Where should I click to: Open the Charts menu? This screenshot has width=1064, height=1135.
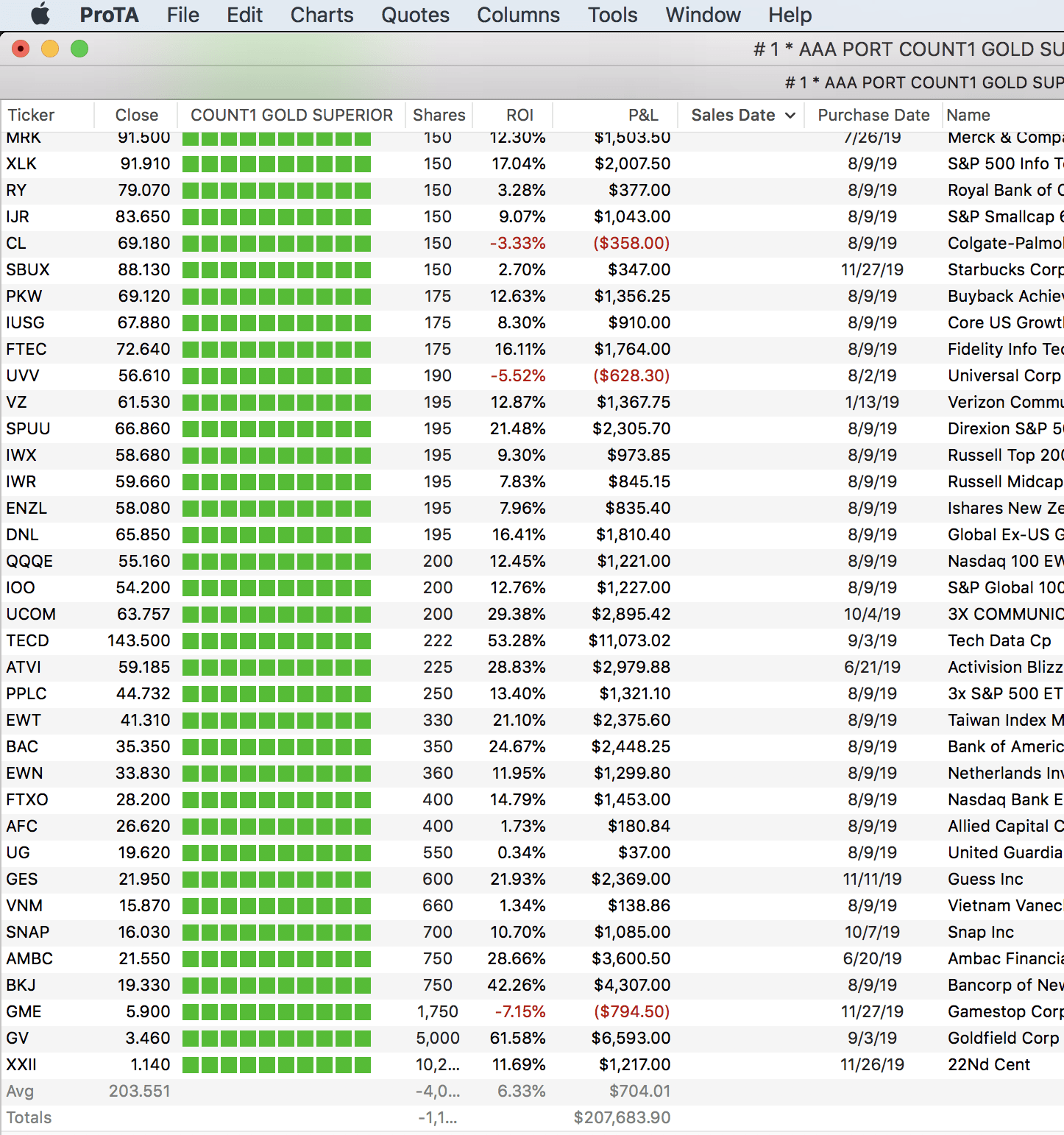[x=322, y=15]
